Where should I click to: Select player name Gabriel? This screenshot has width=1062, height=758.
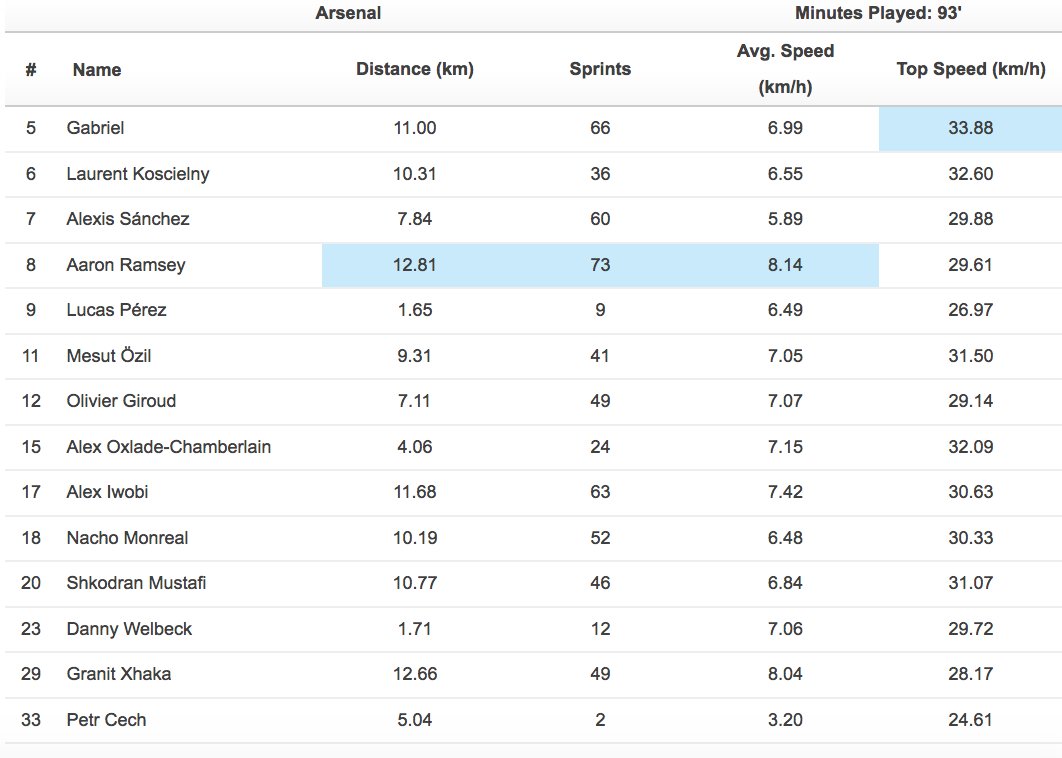click(x=95, y=128)
